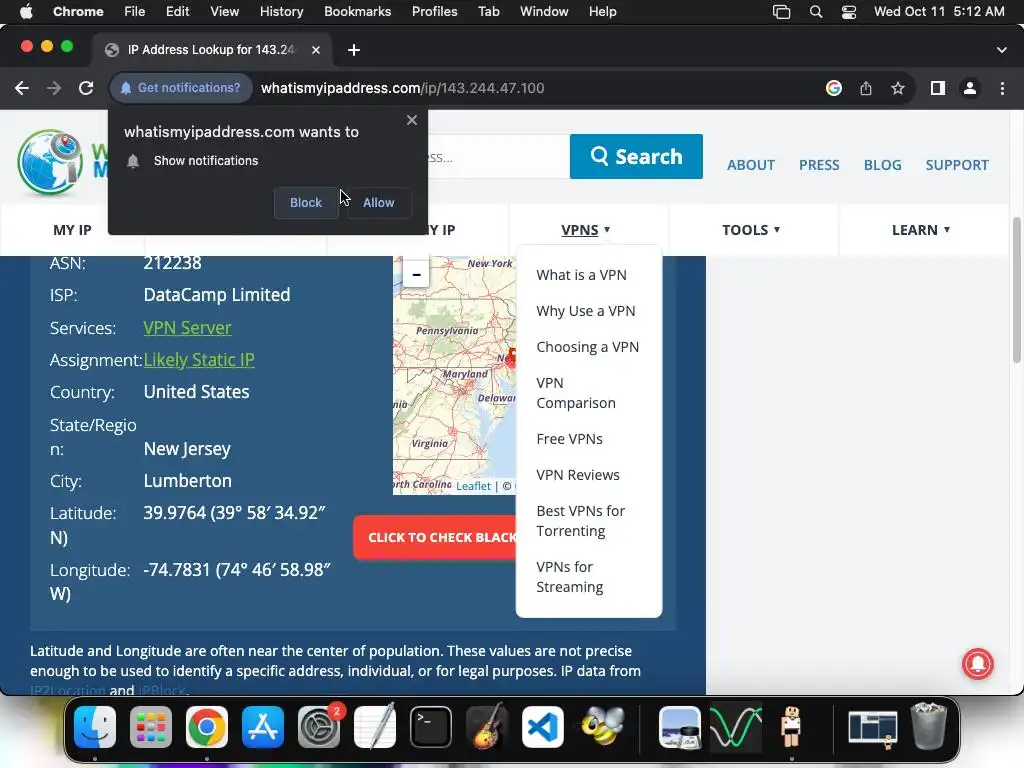This screenshot has height=768, width=1024.
Task: Click the red Check Blacklist button
Action: (x=436, y=537)
